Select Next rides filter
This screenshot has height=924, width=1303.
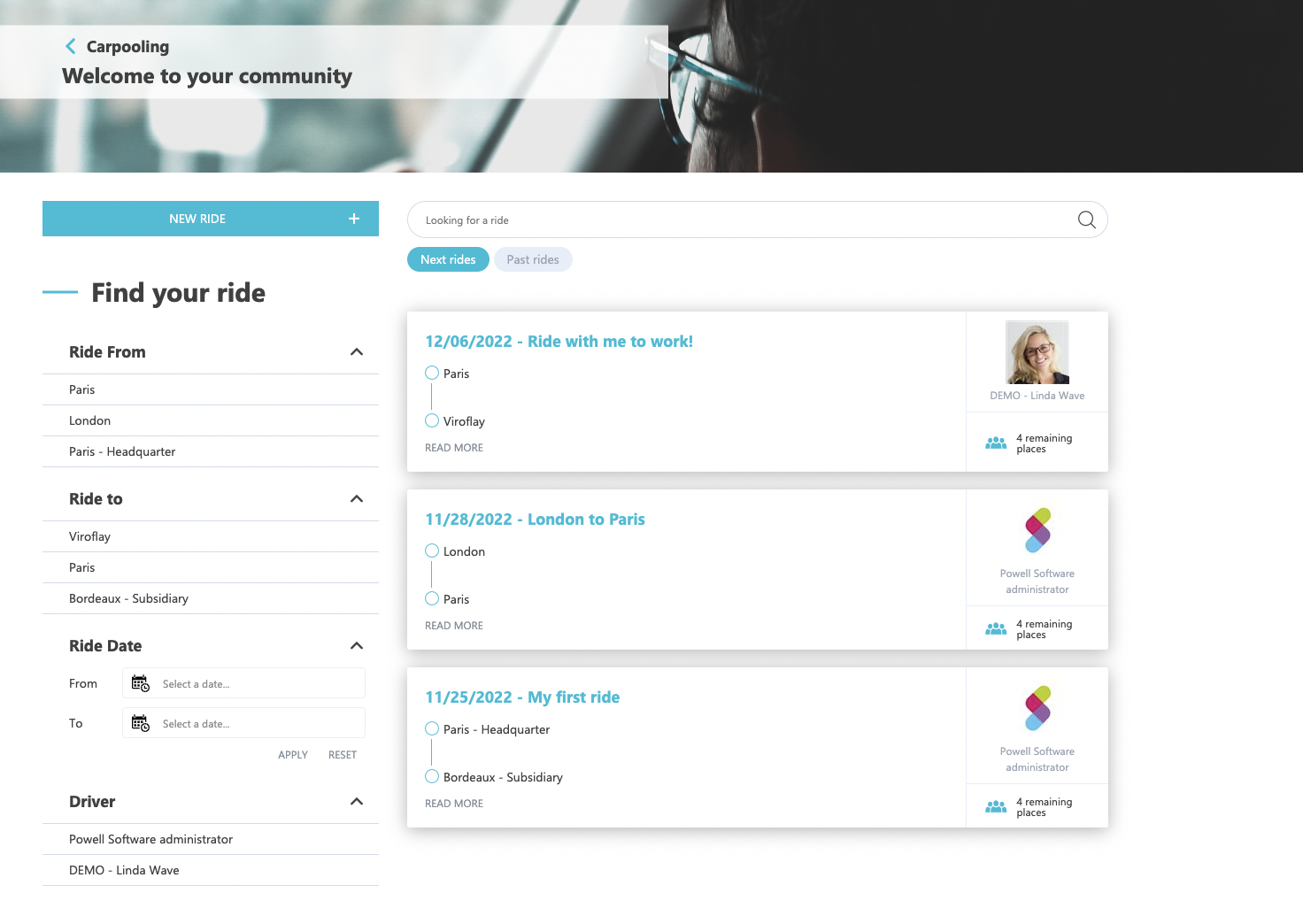coord(448,258)
